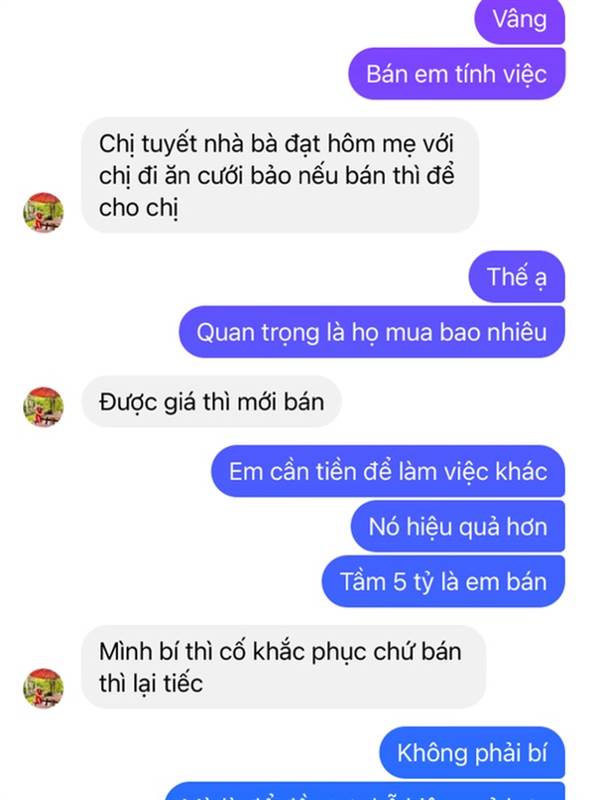Select the 'Không phải bí' sent bubble
The image size is (600, 800).
472,753
